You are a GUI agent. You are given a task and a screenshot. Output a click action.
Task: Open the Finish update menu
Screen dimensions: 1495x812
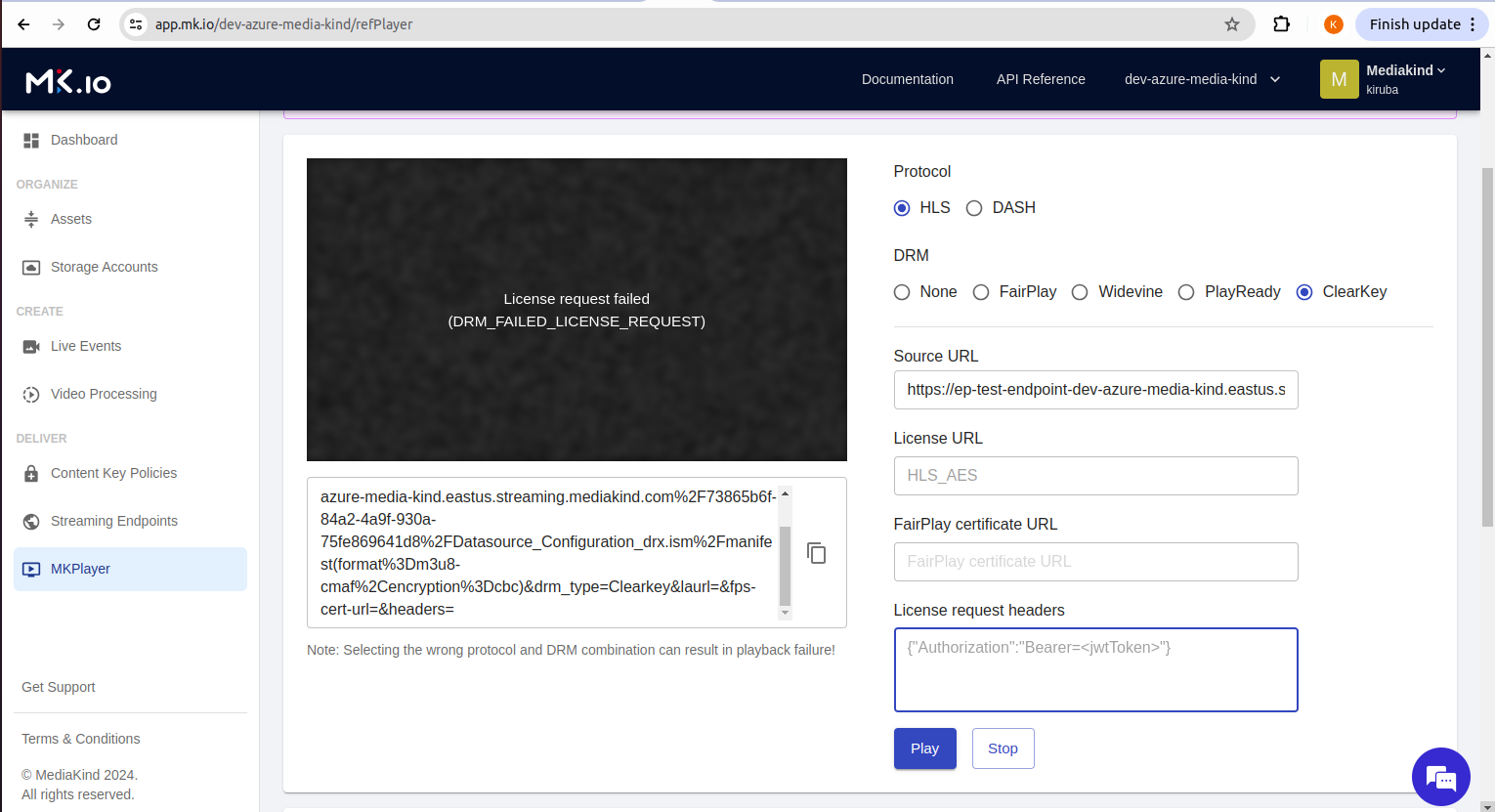point(1423,24)
